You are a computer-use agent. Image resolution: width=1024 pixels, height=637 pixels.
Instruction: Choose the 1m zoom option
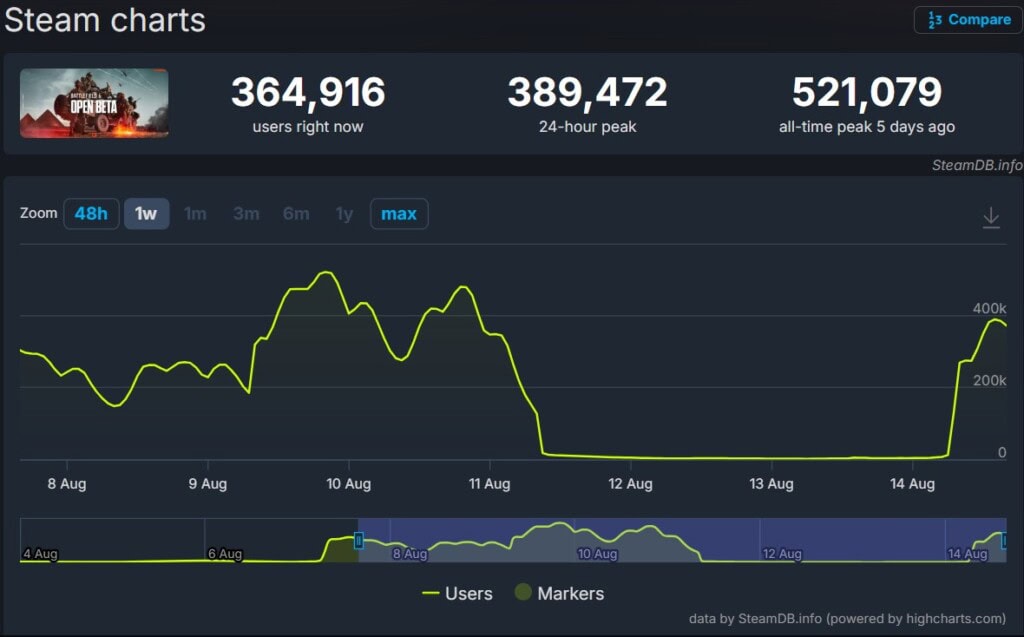[195, 214]
